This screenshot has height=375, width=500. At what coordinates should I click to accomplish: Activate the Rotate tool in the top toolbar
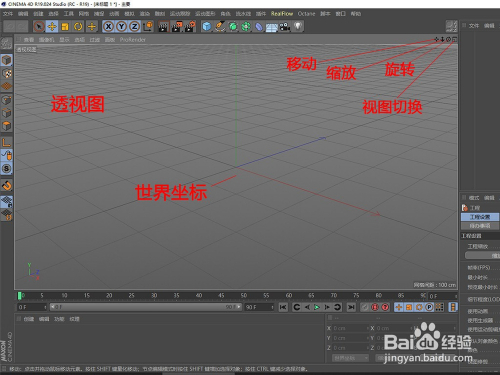(78, 26)
